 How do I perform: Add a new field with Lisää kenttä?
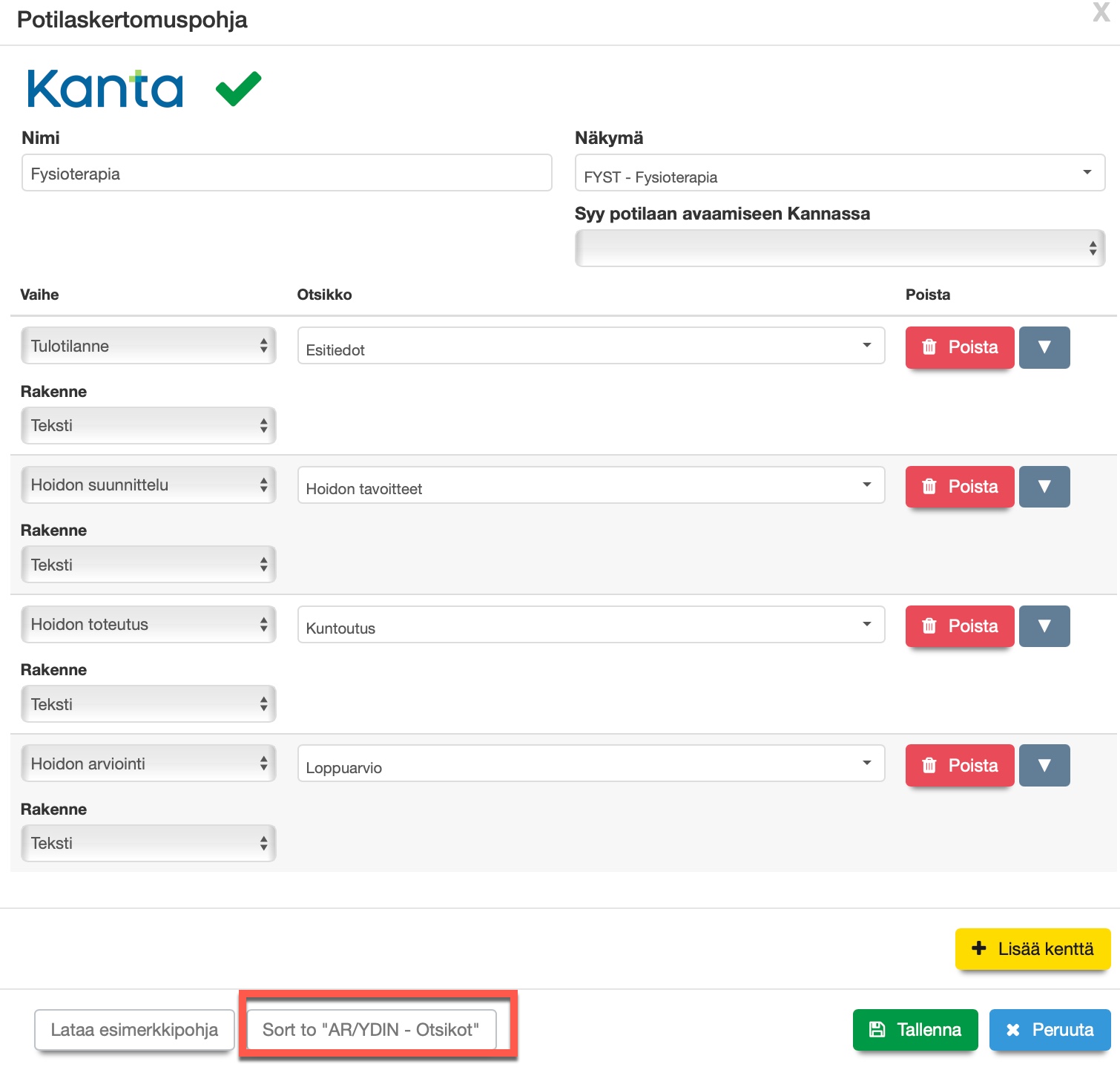[1032, 948]
